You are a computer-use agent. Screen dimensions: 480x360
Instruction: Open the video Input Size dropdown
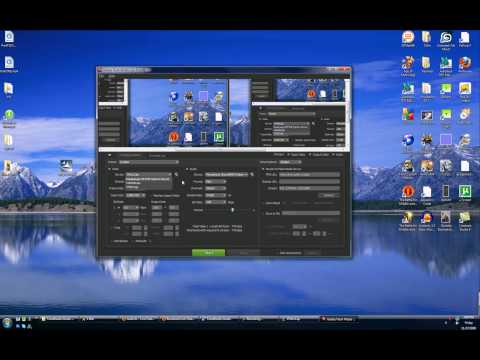(x=135, y=195)
